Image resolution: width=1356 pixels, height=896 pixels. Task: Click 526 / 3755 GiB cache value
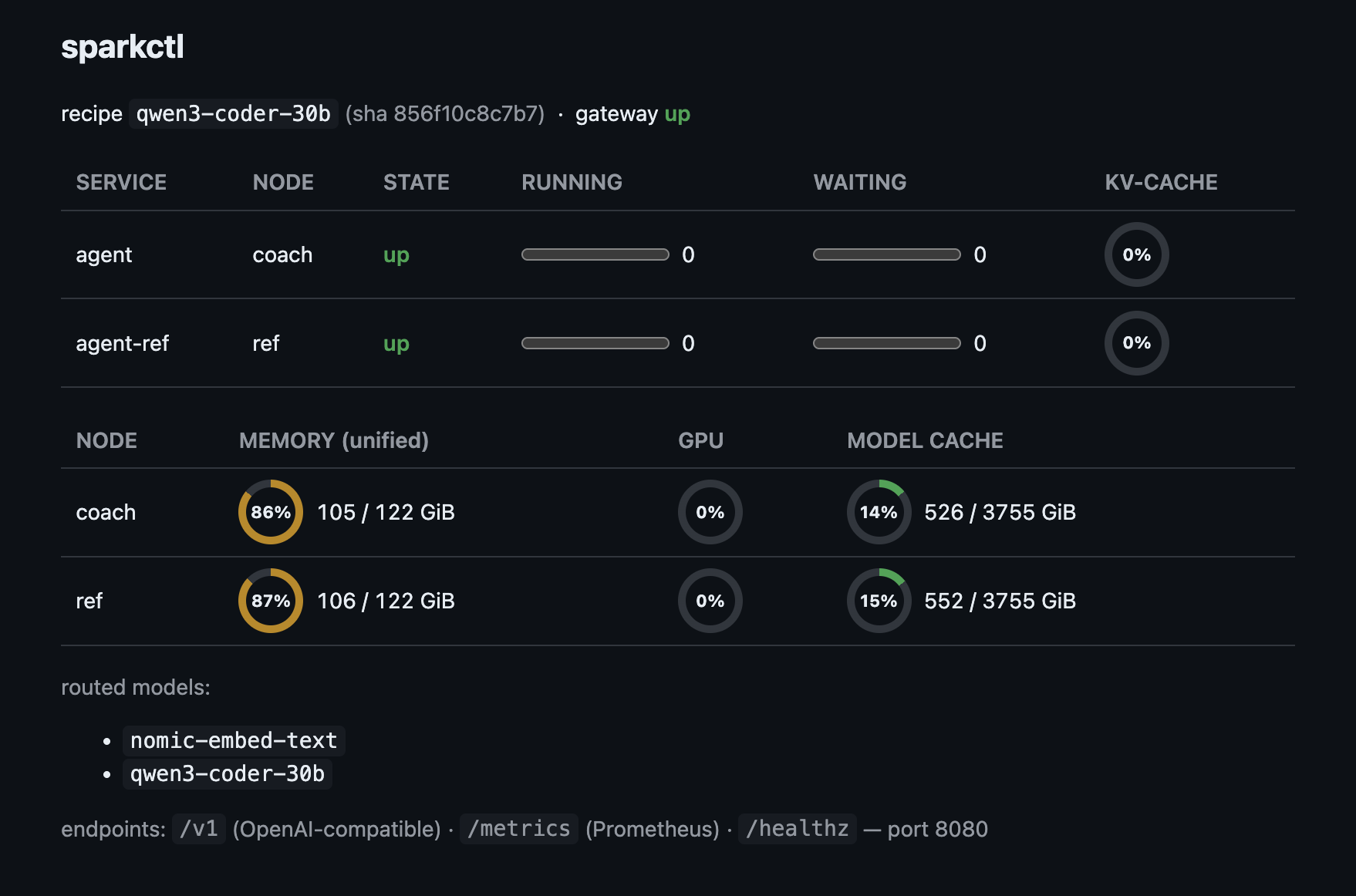[1000, 513]
